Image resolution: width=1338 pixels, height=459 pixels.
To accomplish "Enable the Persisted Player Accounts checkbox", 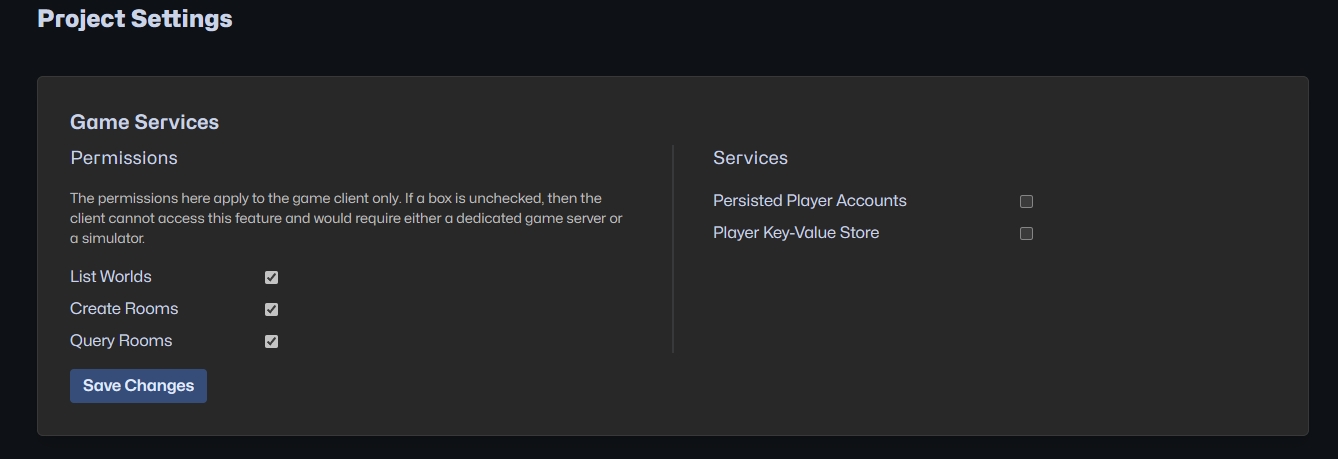I will [x=1026, y=201].
